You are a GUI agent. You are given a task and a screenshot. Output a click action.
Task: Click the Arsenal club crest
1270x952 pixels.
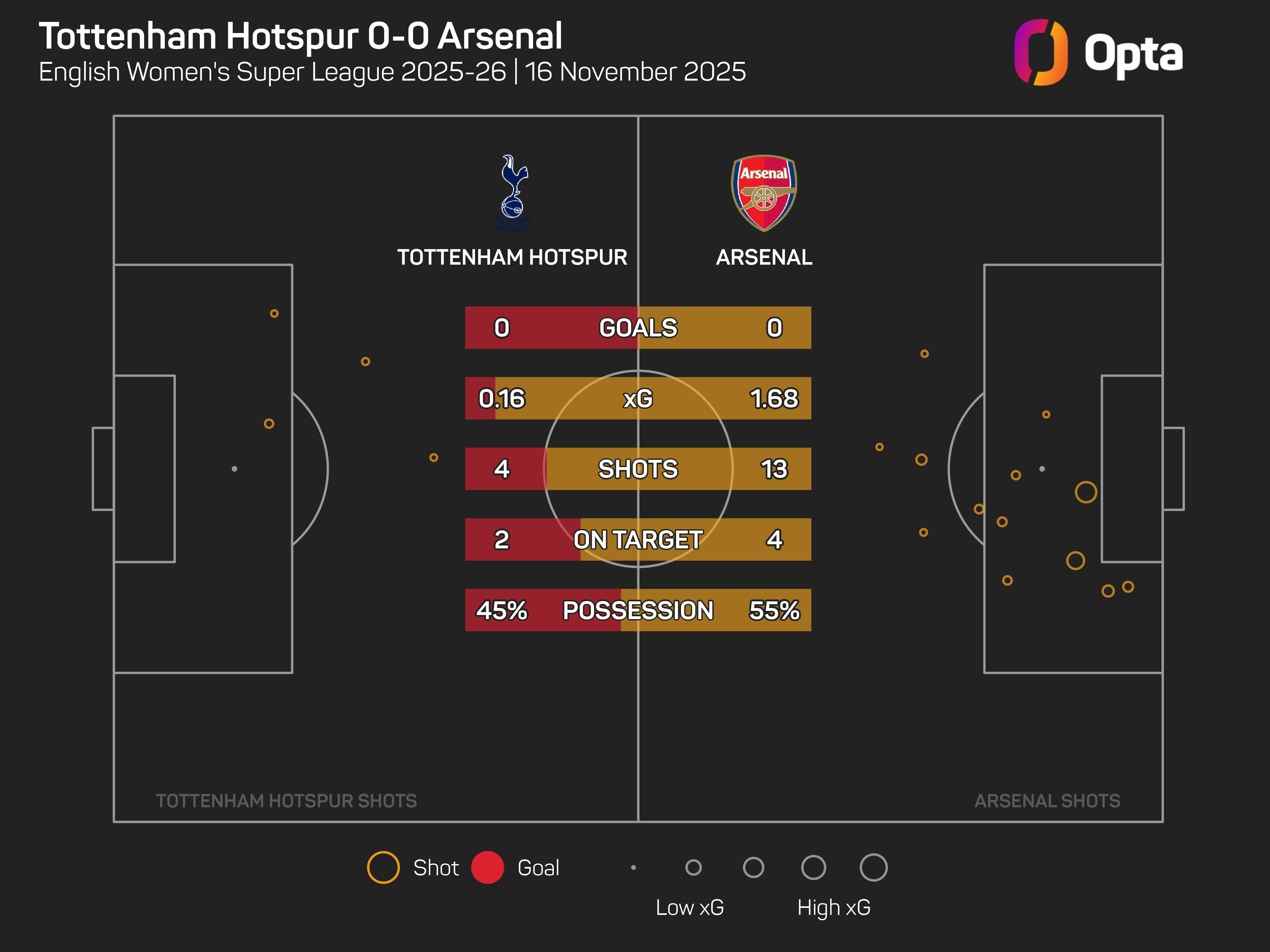coord(764,193)
